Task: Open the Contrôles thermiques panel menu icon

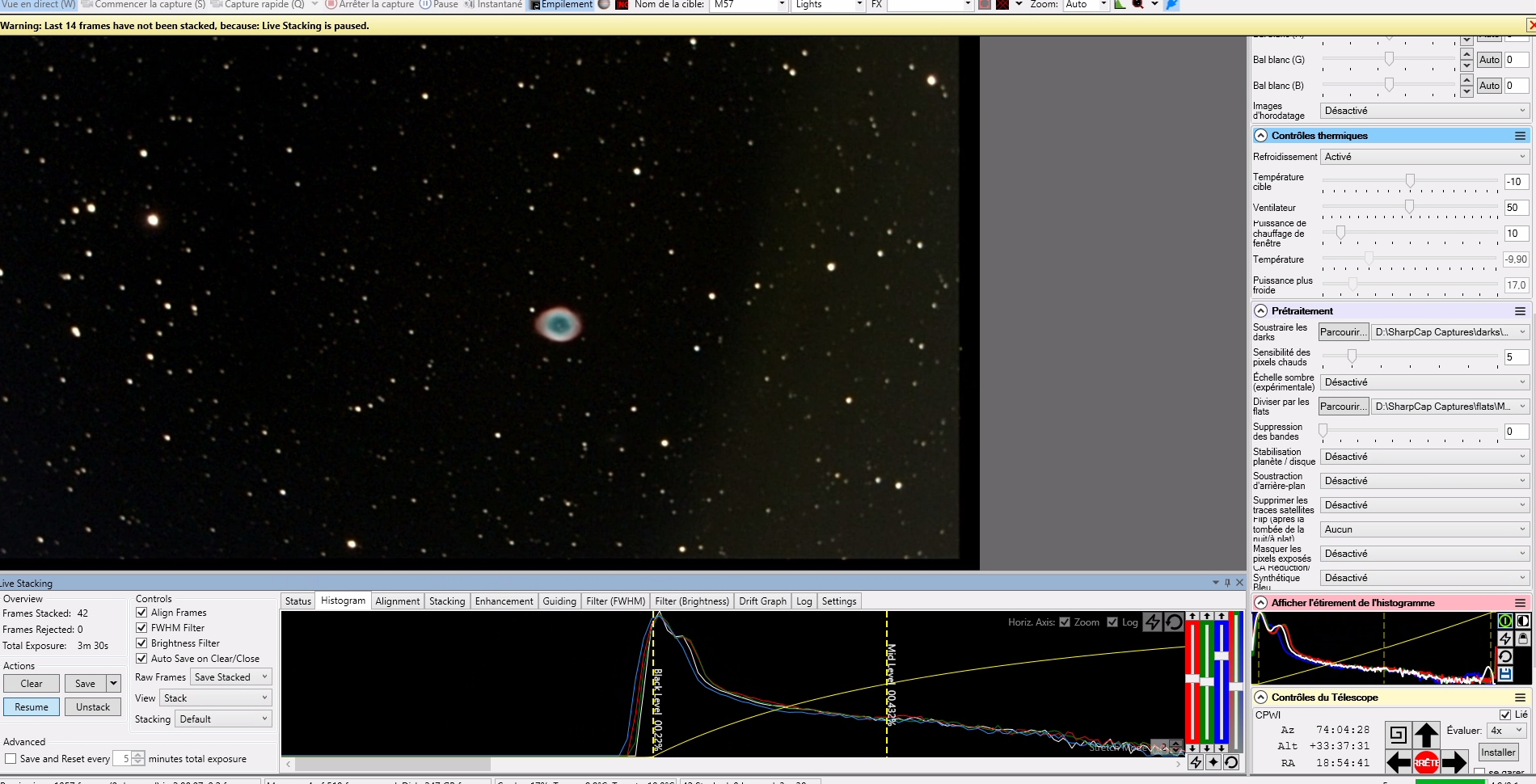Action: (x=1520, y=136)
